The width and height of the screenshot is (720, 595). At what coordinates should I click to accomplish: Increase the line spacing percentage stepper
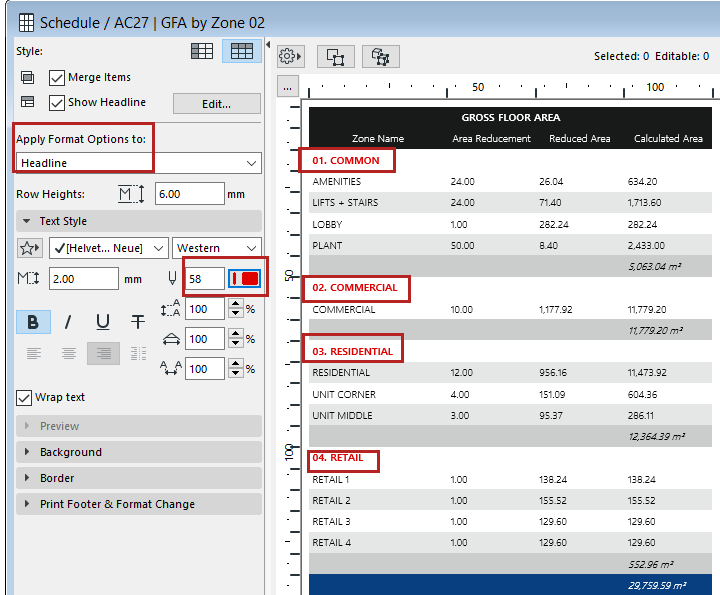[236, 303]
